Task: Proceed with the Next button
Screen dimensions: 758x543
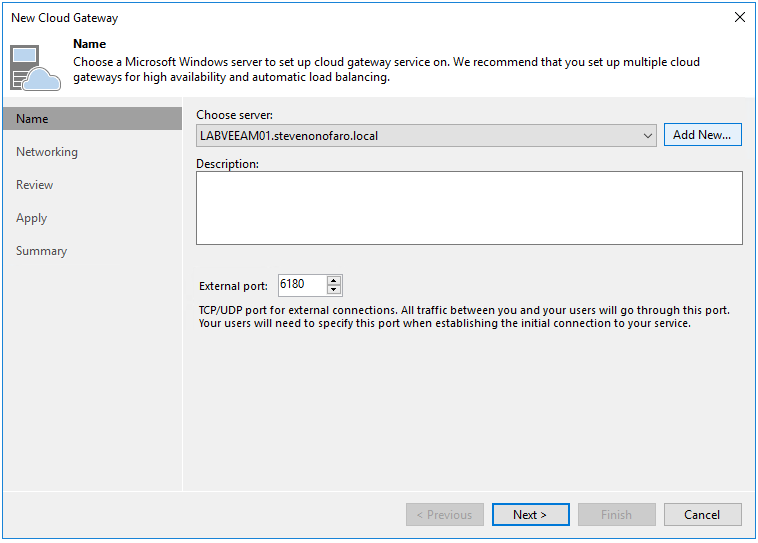Action: tap(531, 515)
